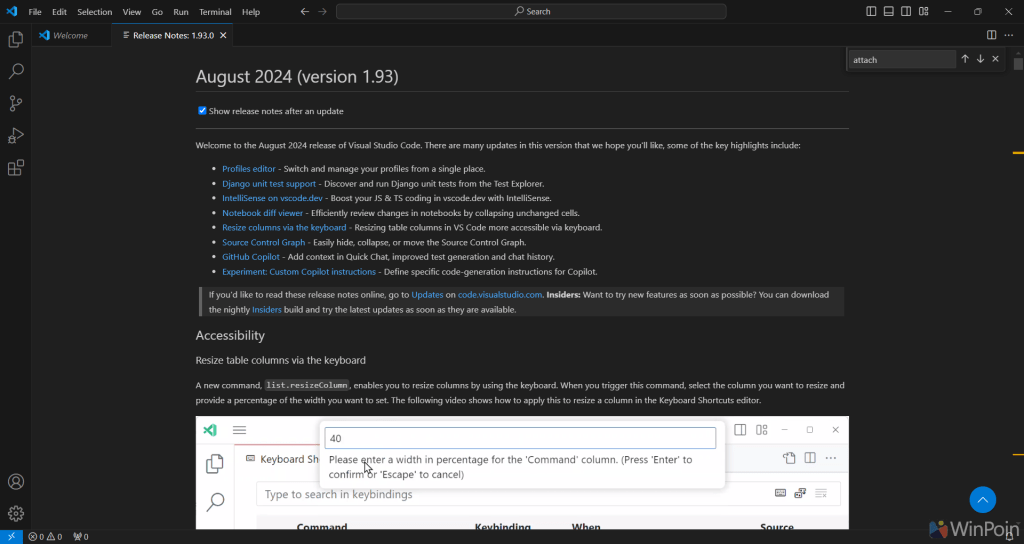Open the Customize Layout icon
The height and width of the screenshot is (544, 1024).
click(x=923, y=12)
